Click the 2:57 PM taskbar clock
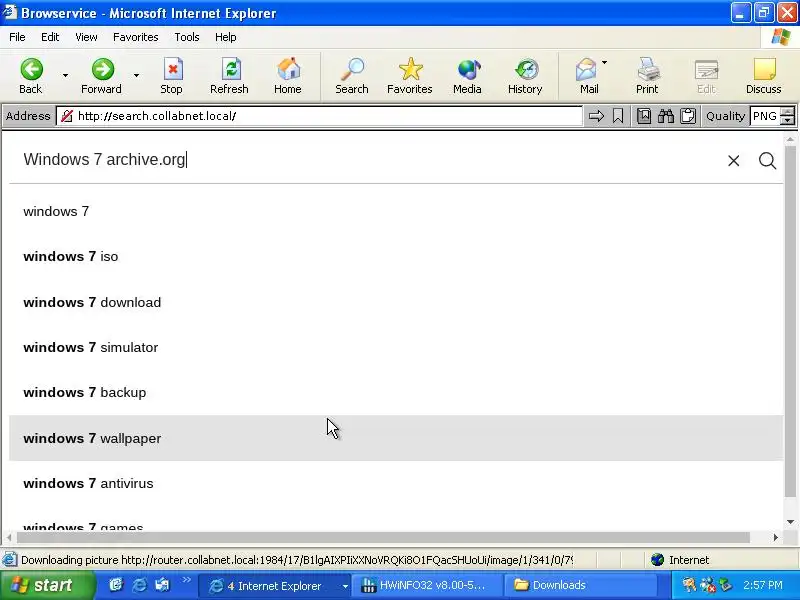Image resolution: width=800 pixels, height=600 pixels. pyautogui.click(x=763, y=585)
